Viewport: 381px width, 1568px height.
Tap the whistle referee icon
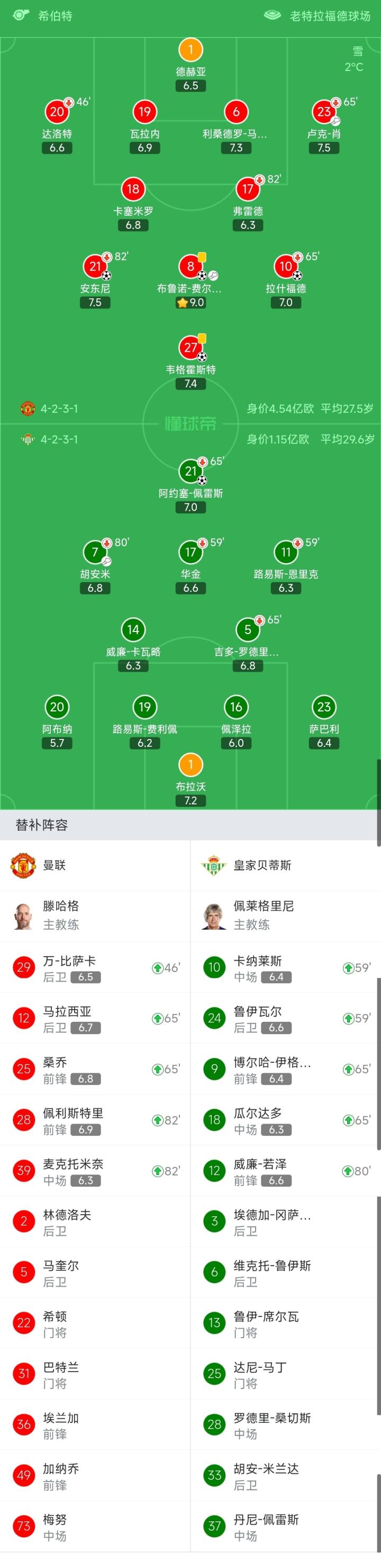point(21,15)
